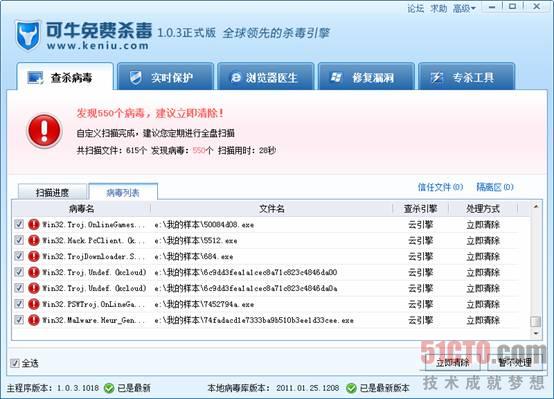The image size is (554, 399).
Task: Sort list by the 文件名 column header
Action: 272,209
